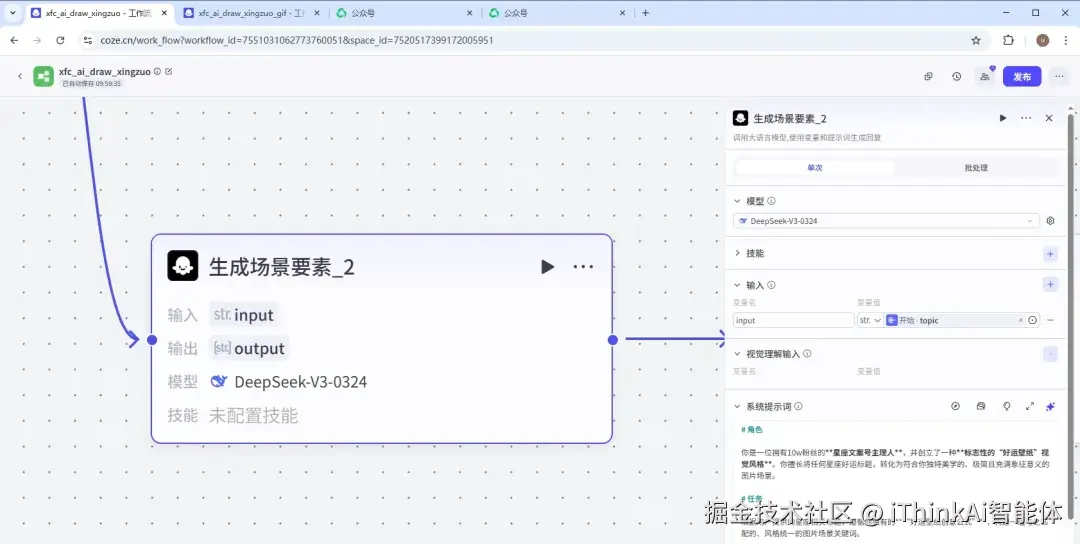Open the prompt library compass icon
This screenshot has width=1080, height=544.
click(955, 406)
